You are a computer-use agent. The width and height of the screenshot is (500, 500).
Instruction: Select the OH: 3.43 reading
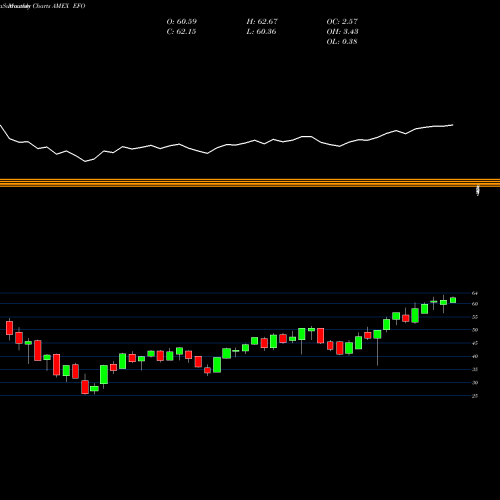342,32
